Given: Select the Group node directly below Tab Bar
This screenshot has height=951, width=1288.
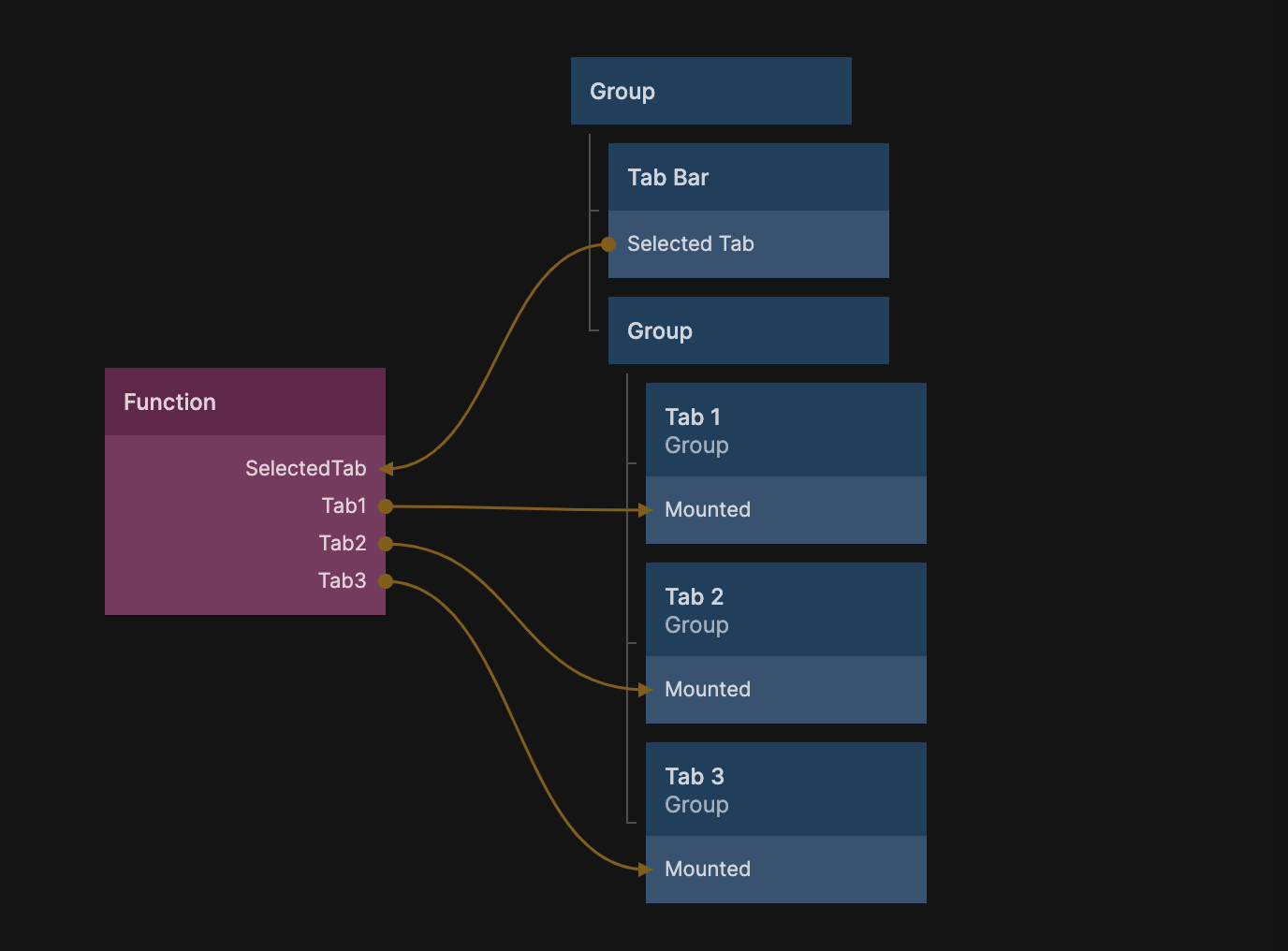Looking at the screenshot, I should point(748,331).
